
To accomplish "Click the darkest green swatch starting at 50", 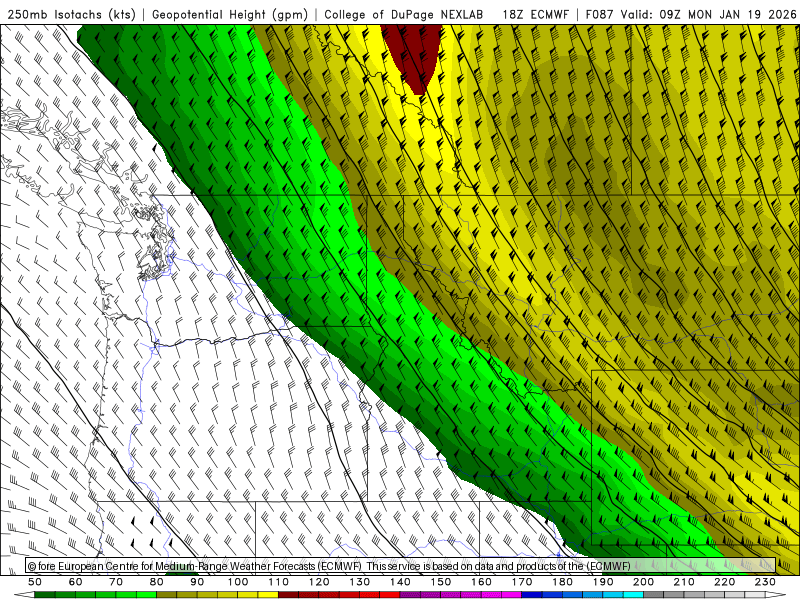I will (45, 595).
